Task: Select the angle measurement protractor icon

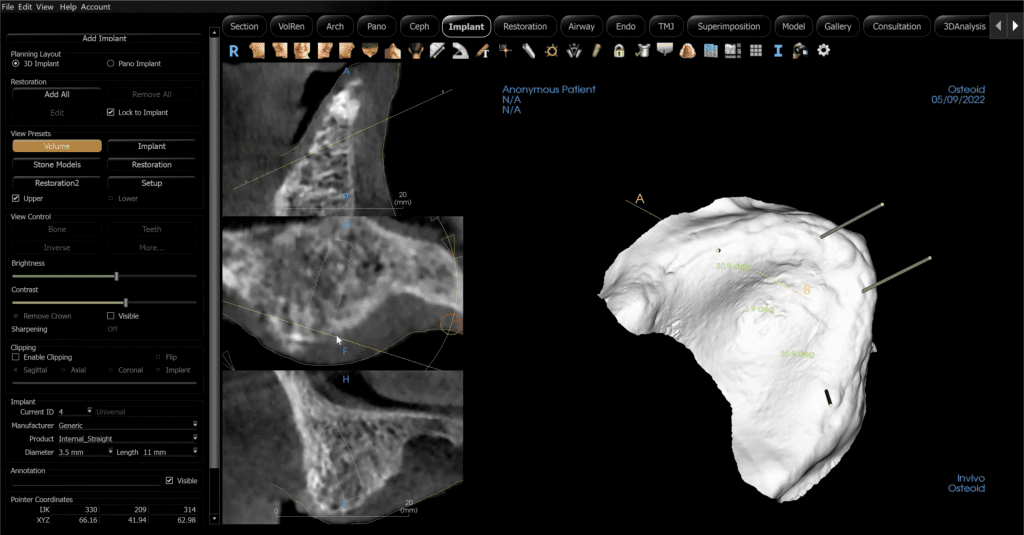Action: [460, 51]
